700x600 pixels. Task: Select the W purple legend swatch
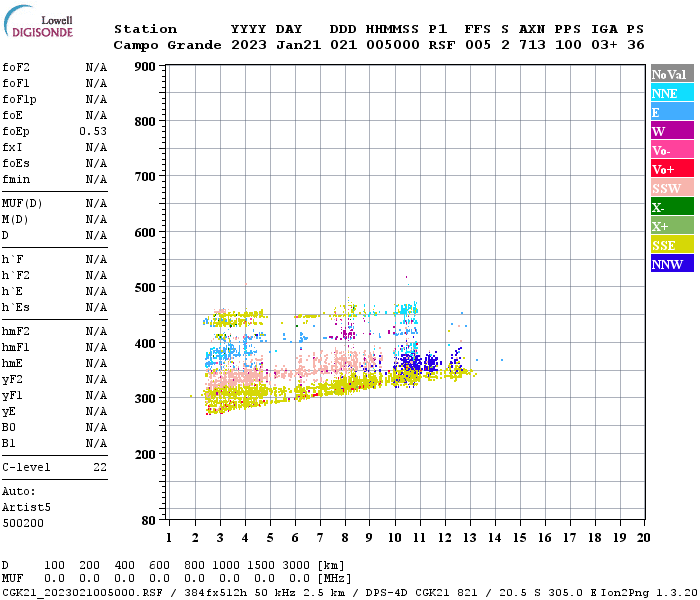pyautogui.click(x=672, y=131)
